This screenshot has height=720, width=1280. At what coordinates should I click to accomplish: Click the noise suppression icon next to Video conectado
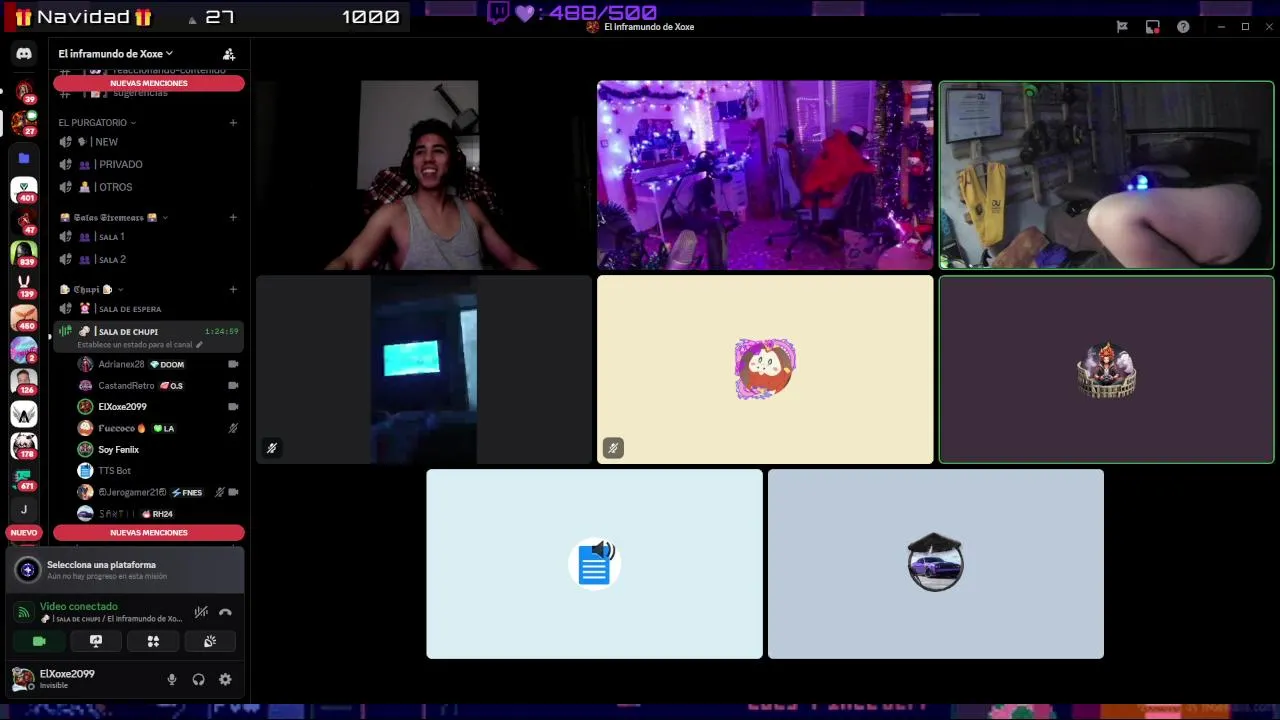[201, 612]
